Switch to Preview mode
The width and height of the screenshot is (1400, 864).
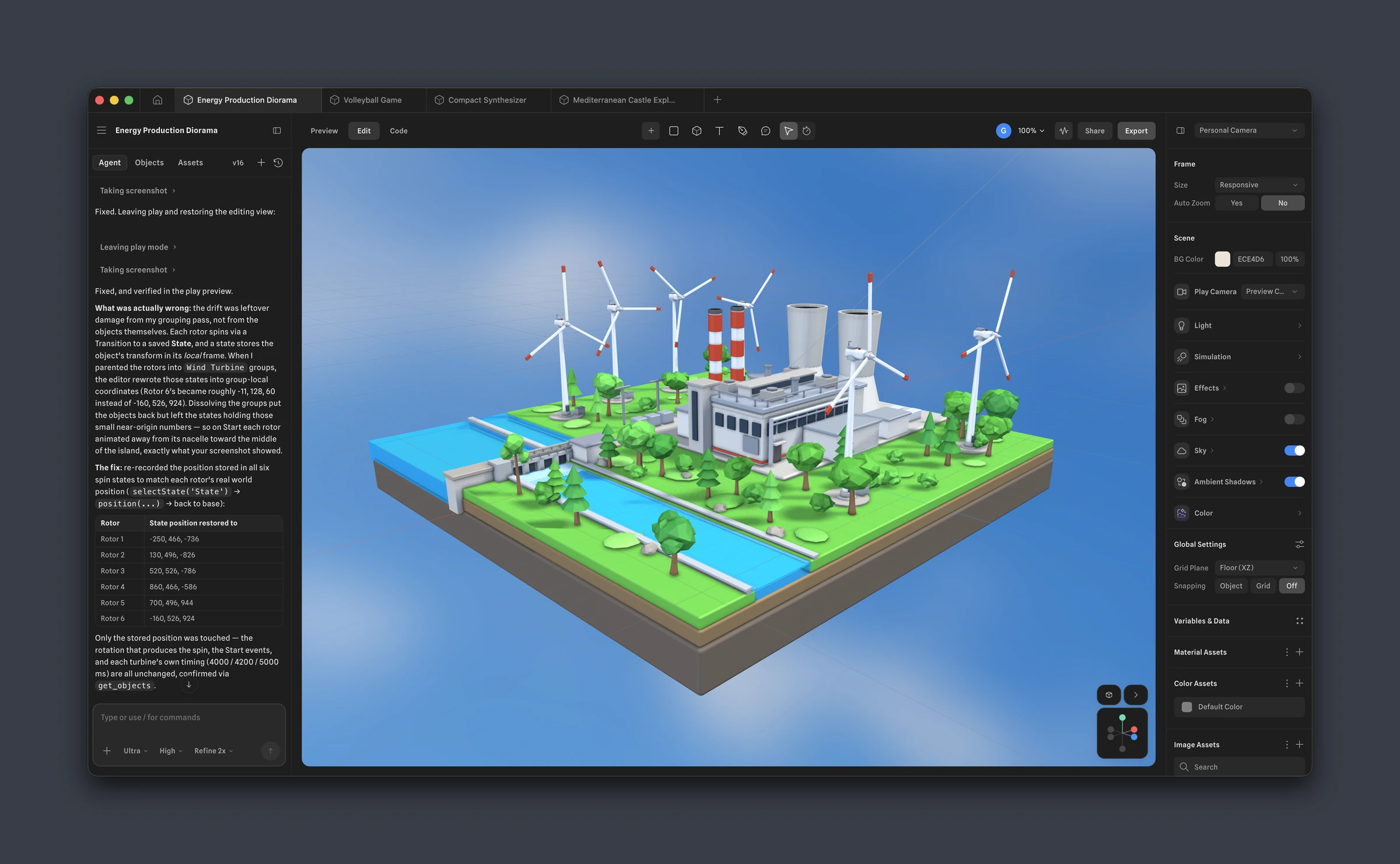pos(324,131)
